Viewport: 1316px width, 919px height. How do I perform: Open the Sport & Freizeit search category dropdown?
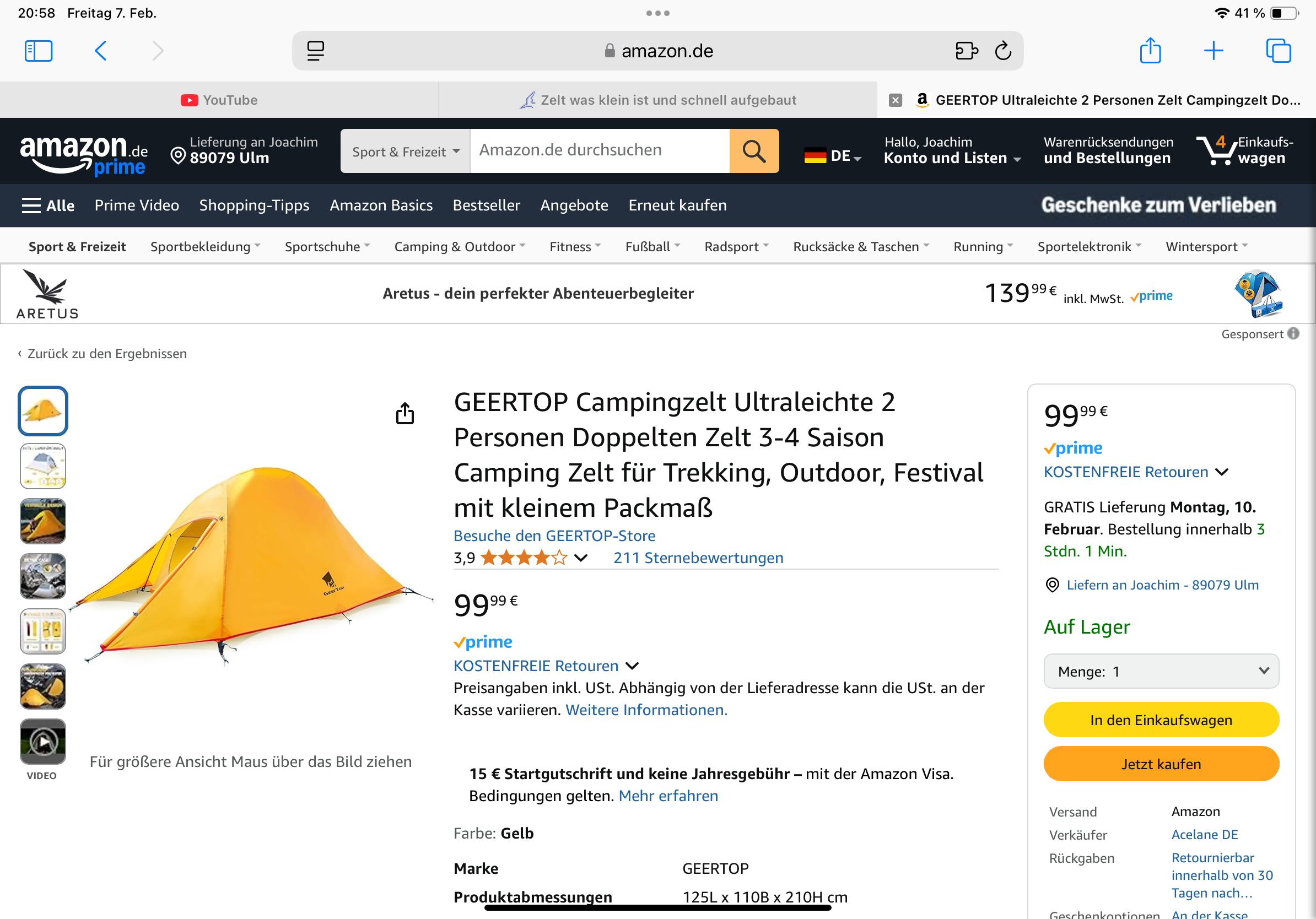405,152
